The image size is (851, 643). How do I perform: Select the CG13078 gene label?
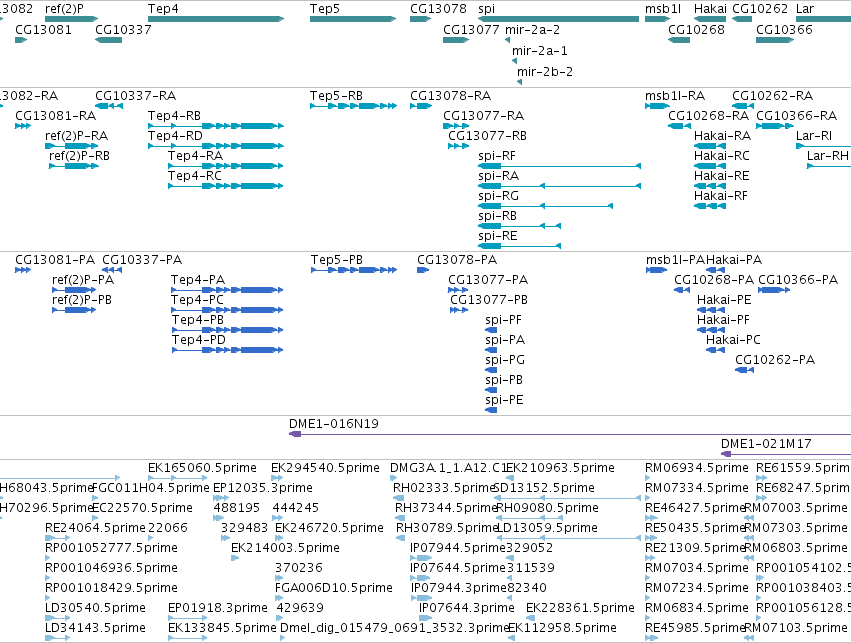[438, 9]
